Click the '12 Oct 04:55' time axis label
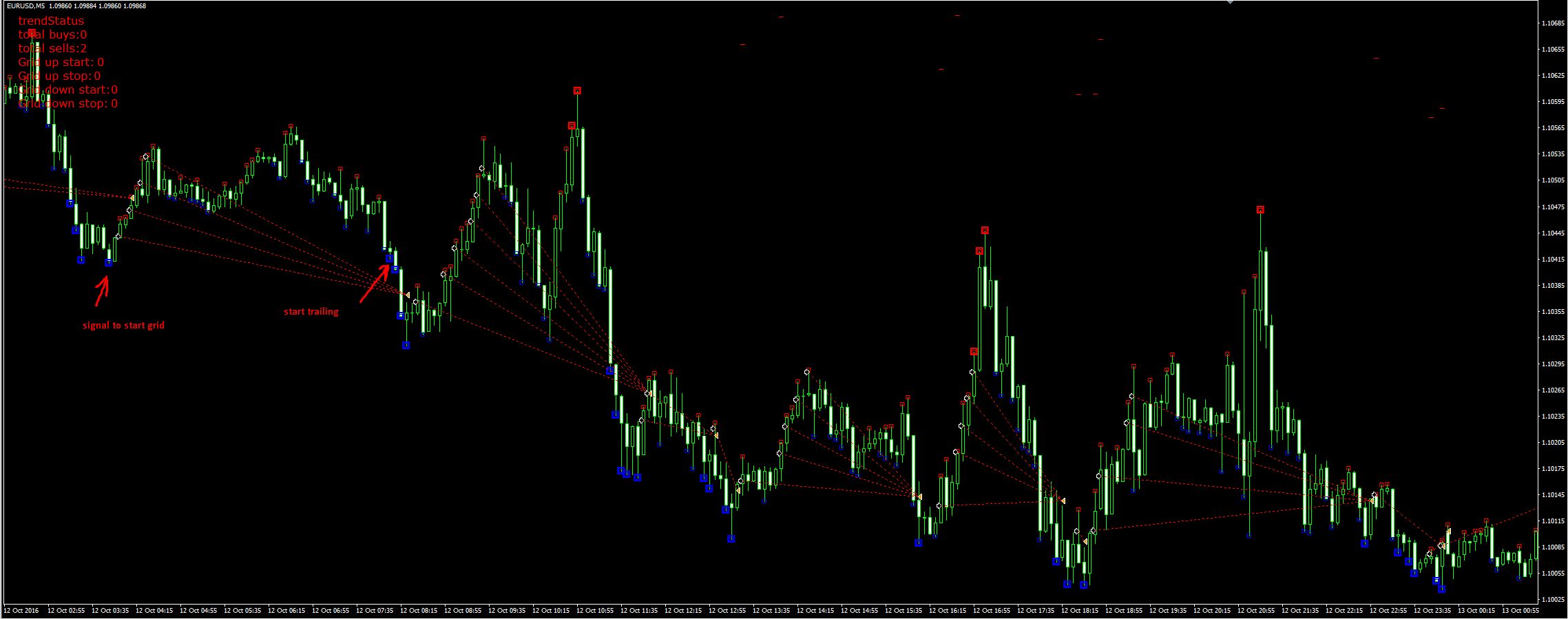The image size is (1568, 619). pyautogui.click(x=198, y=611)
